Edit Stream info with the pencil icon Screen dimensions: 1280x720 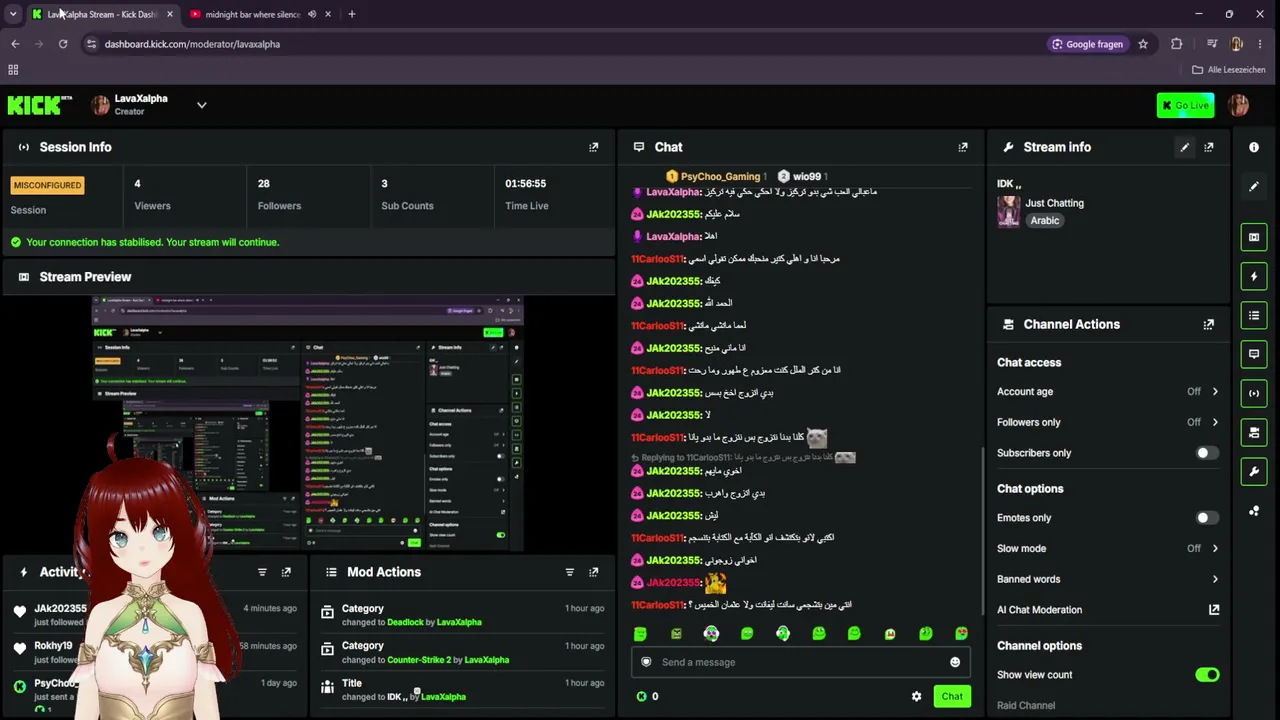click(x=1185, y=147)
